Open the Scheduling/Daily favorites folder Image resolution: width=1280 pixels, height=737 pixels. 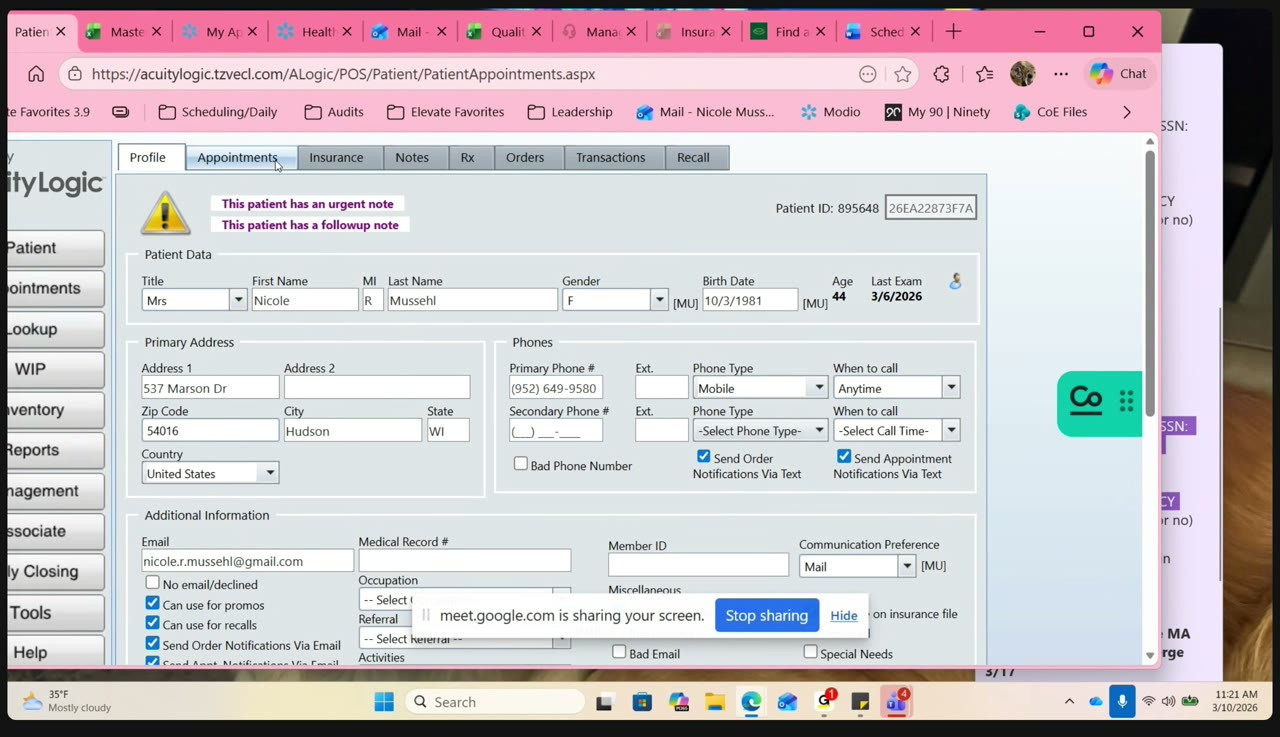click(x=218, y=112)
